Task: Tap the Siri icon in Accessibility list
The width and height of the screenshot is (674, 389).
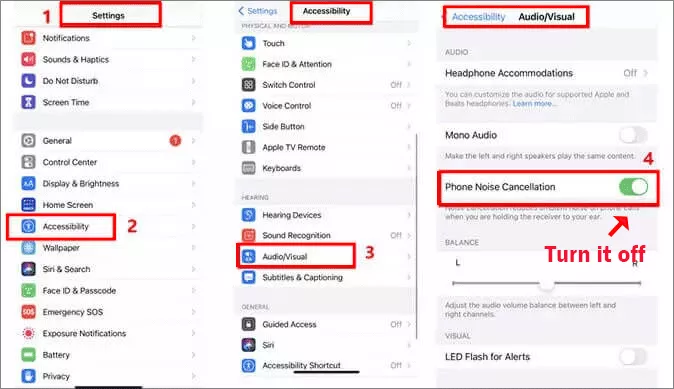Action: (248, 345)
